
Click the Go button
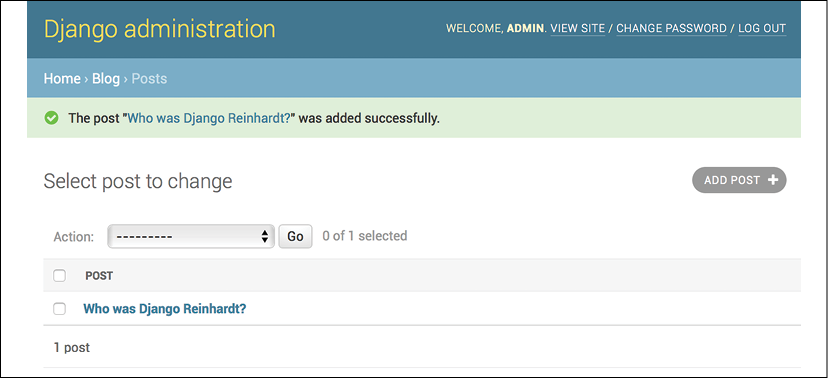(x=295, y=237)
